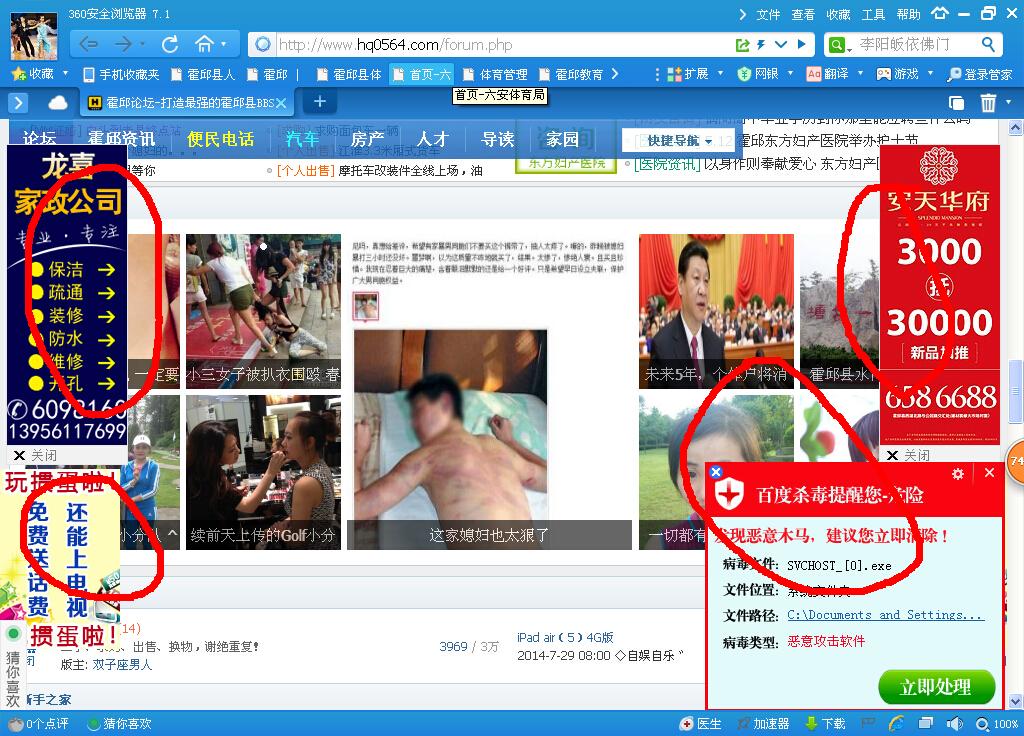The height and width of the screenshot is (736, 1024).
Task: Open the home button dropdown arrow
Action: pos(224,44)
